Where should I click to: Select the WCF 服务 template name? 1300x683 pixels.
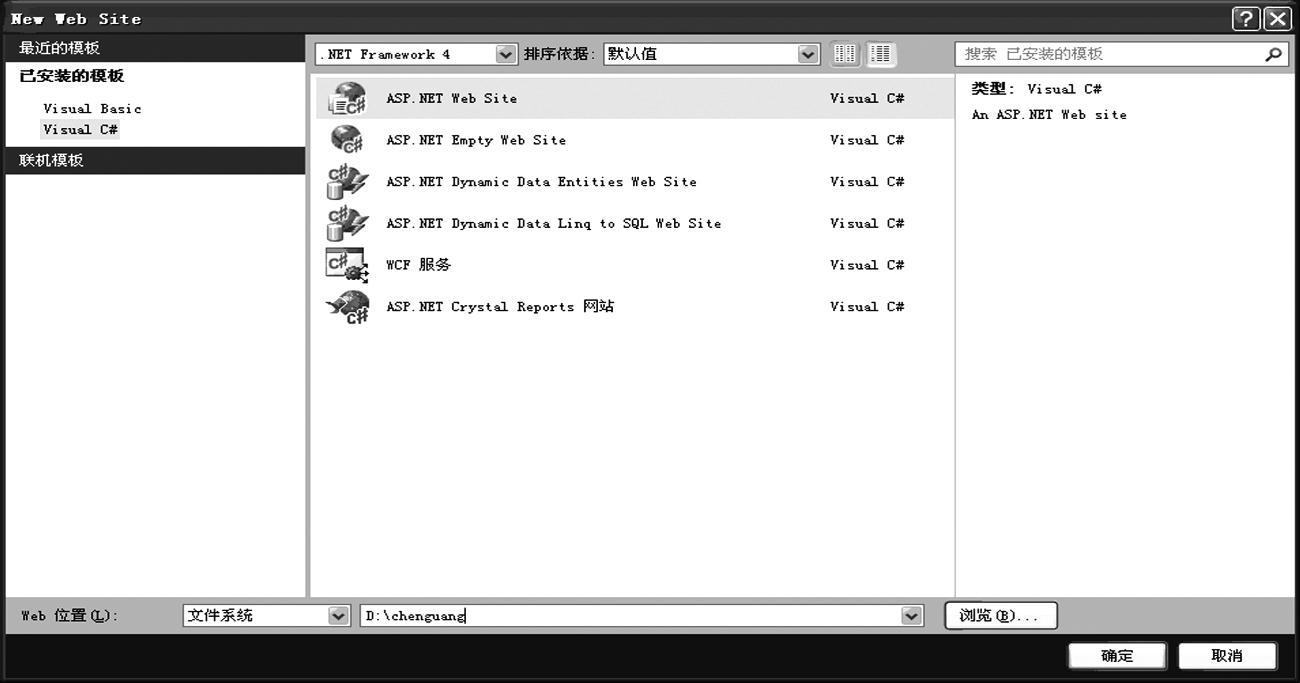coord(419,265)
